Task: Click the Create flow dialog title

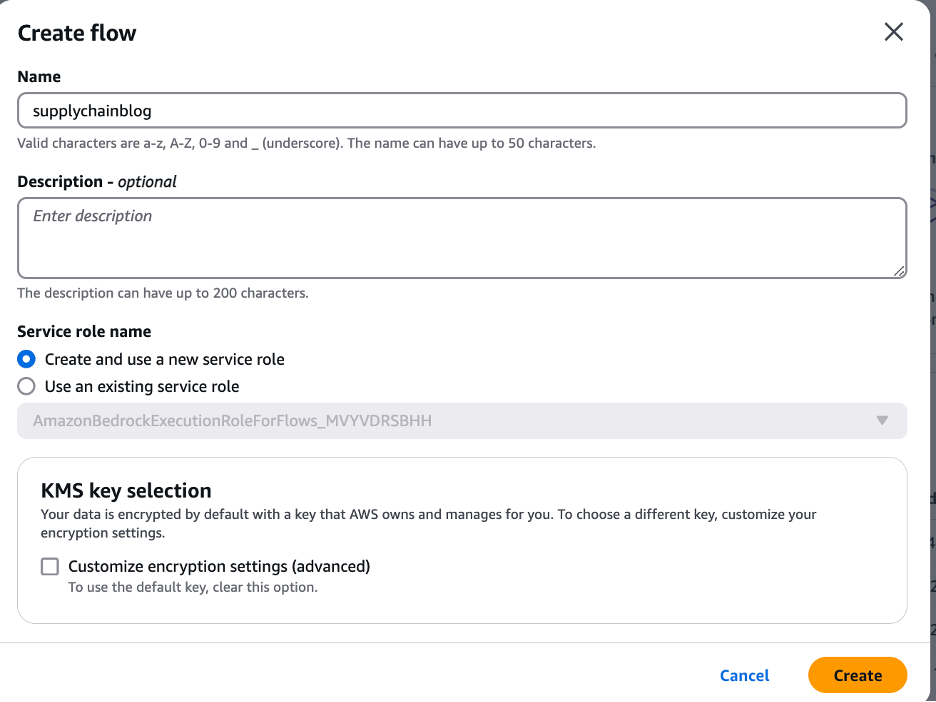Action: point(77,33)
